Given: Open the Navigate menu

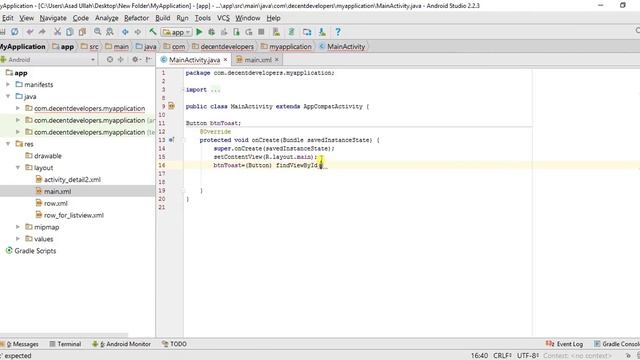Looking at the screenshot, I should pyautogui.click(x=53, y=18).
